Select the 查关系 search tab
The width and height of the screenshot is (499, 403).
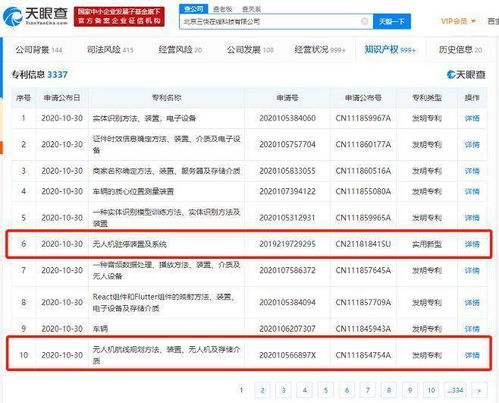pos(251,9)
